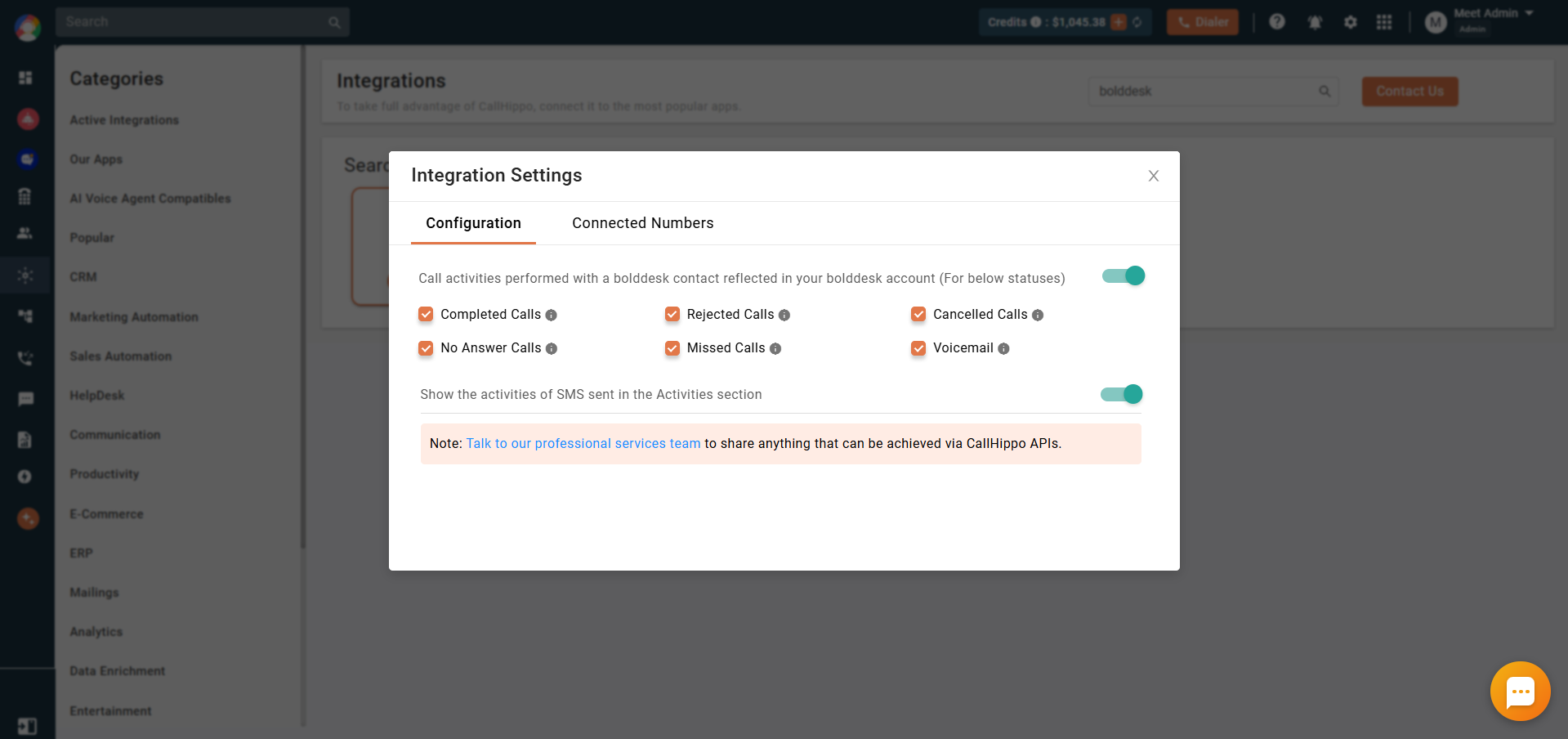Select the Data Enrichment category
The width and height of the screenshot is (1568, 739).
tap(117, 671)
